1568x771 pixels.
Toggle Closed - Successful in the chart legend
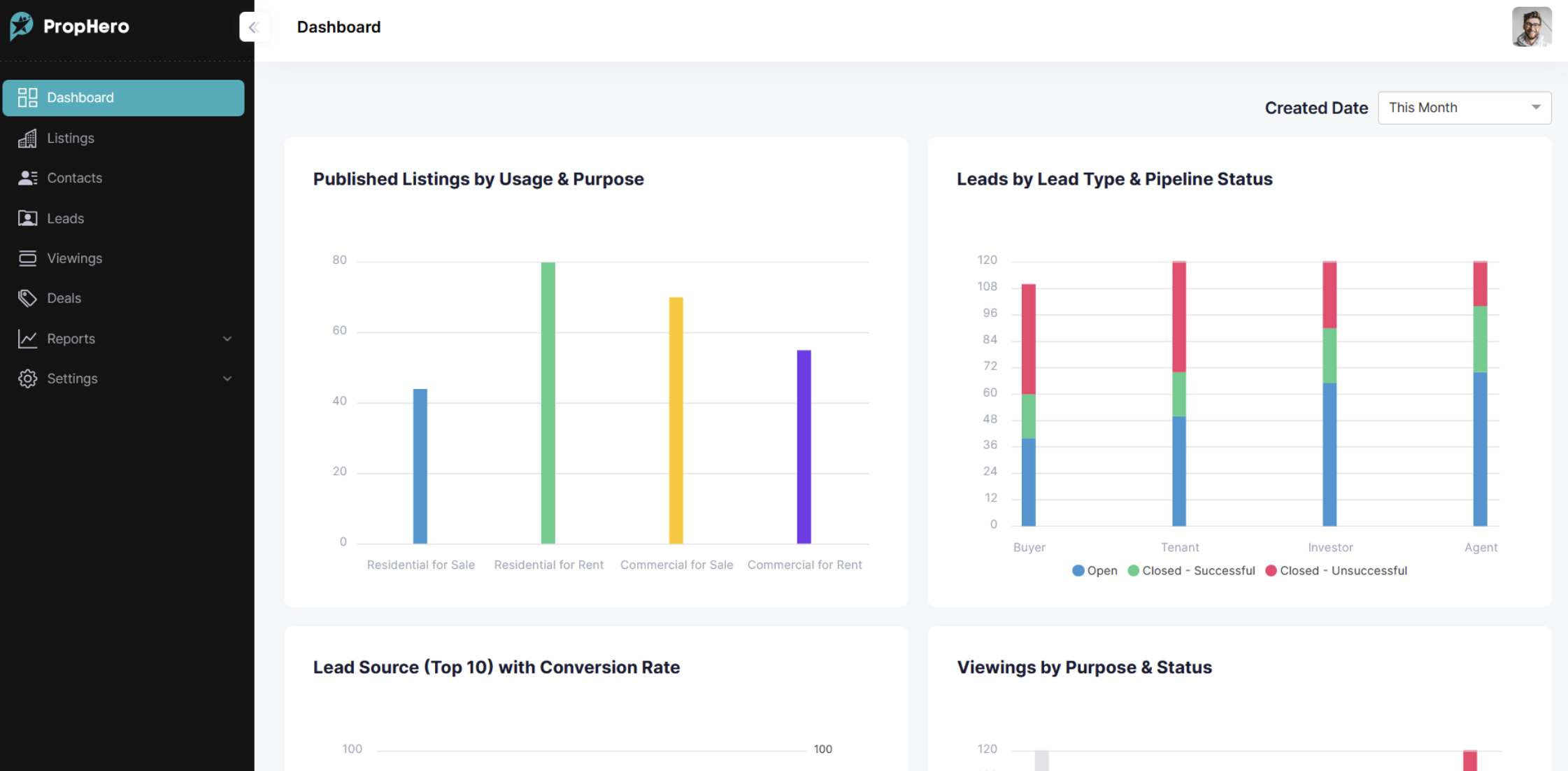coord(1191,570)
